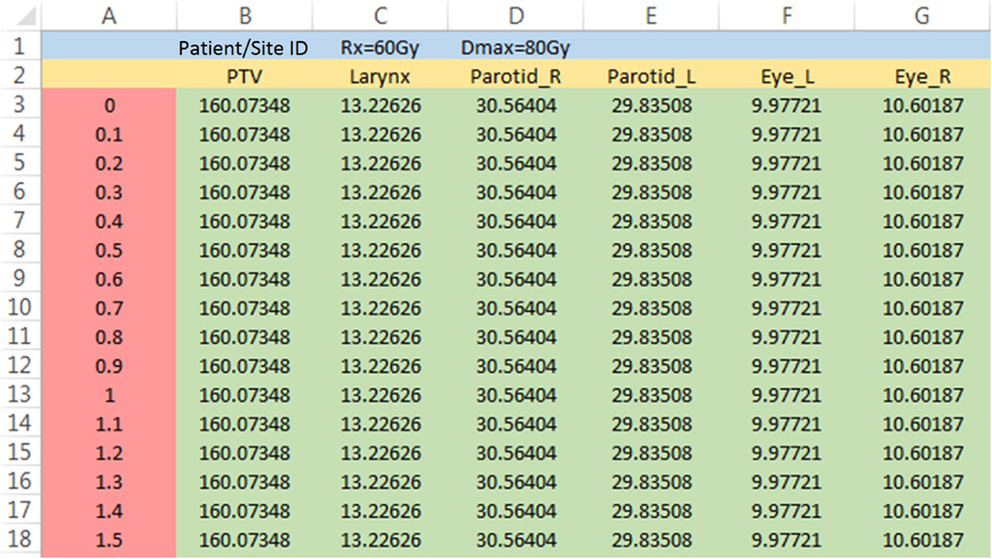Image resolution: width=992 pixels, height=559 pixels.
Task: Click the 'Eye_L' header cell
Action: pos(786,76)
